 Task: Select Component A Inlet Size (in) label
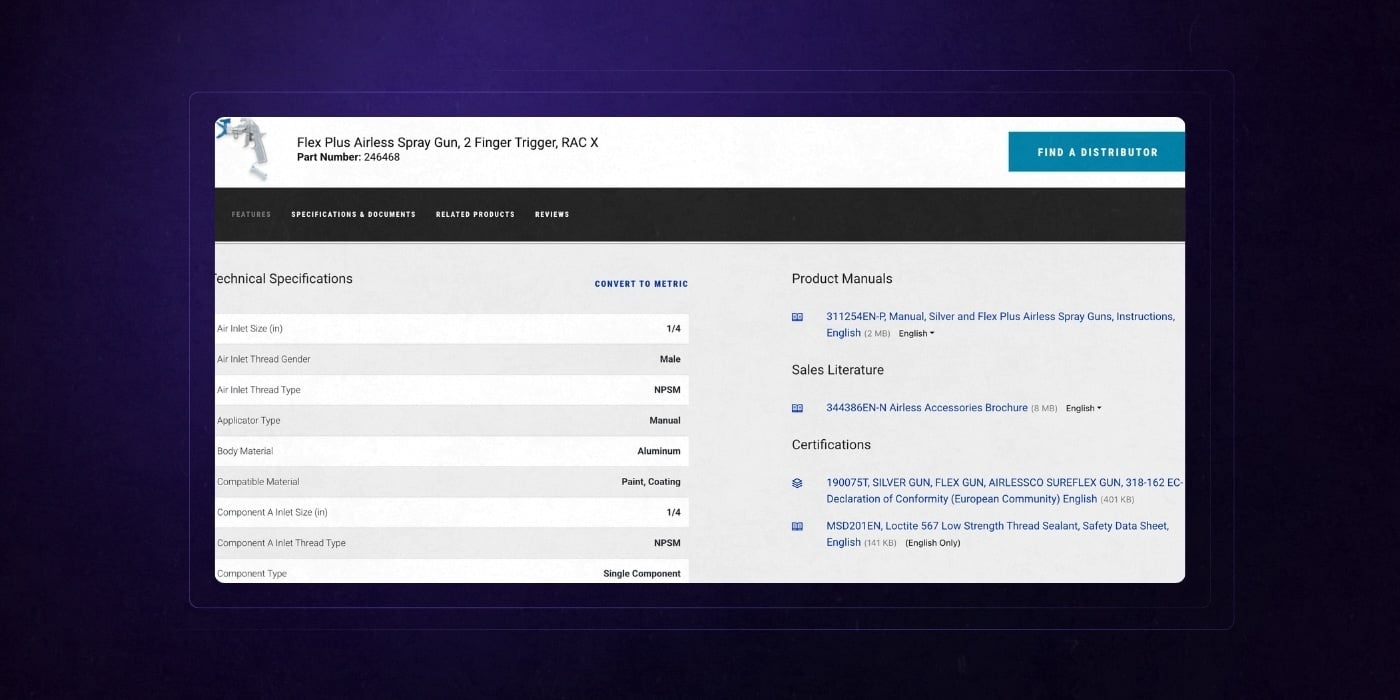tap(272, 513)
